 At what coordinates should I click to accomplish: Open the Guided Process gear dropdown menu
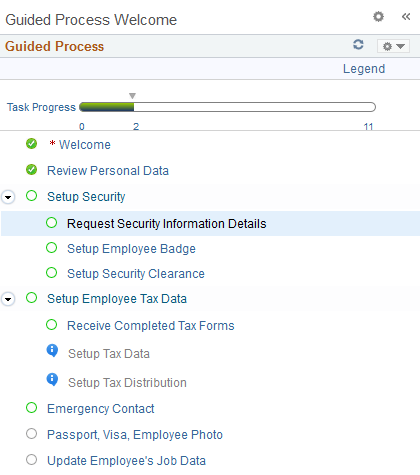393,46
